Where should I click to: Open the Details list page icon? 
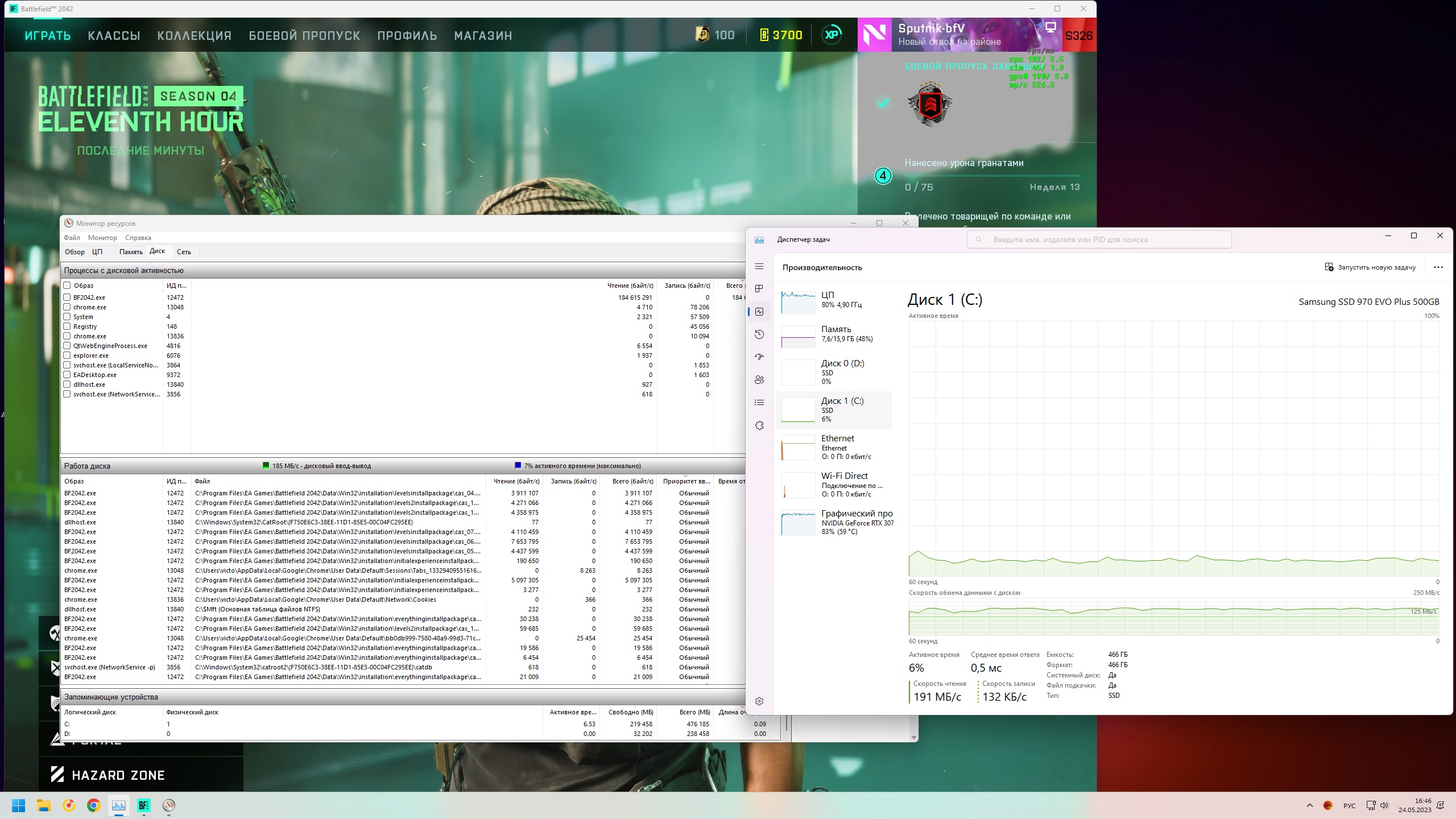(759, 403)
